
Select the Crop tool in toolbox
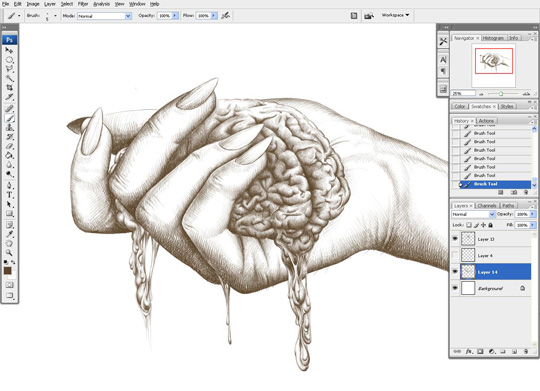(9, 88)
